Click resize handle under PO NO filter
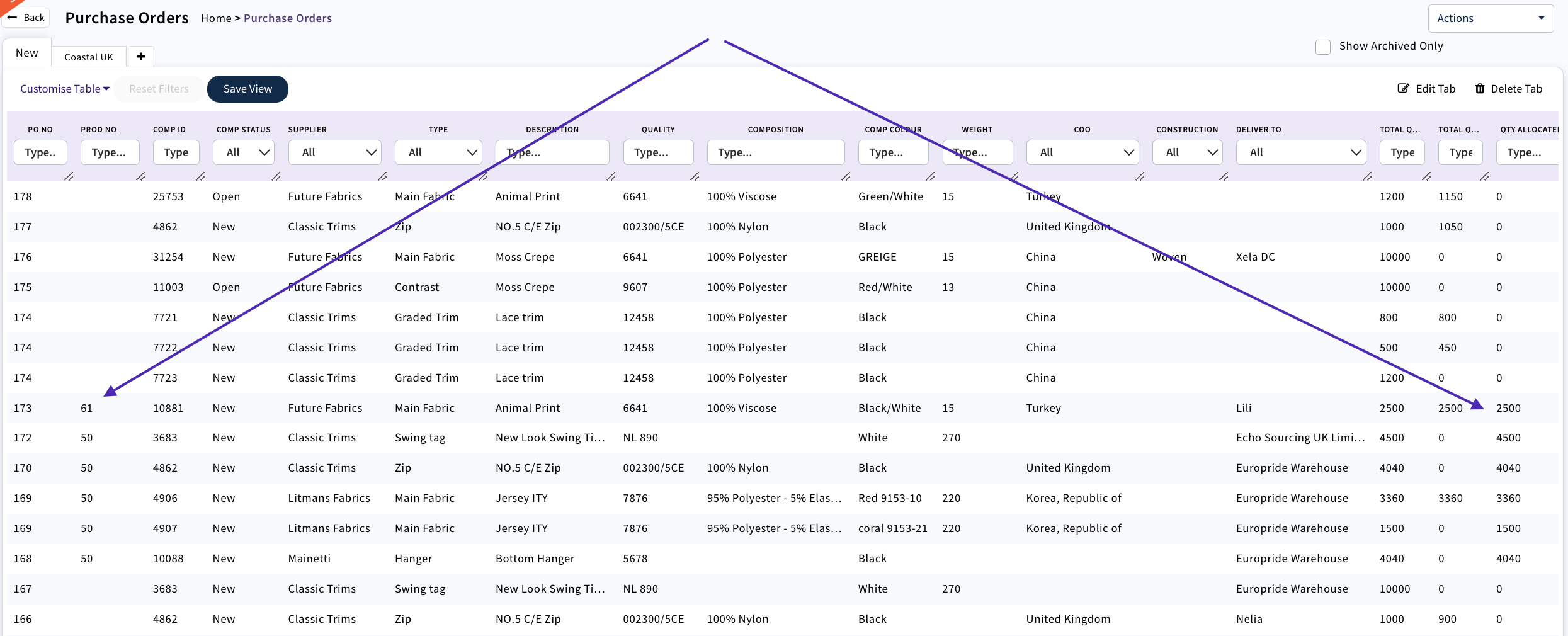Image resolution: width=1568 pixels, height=636 pixels. (x=69, y=177)
